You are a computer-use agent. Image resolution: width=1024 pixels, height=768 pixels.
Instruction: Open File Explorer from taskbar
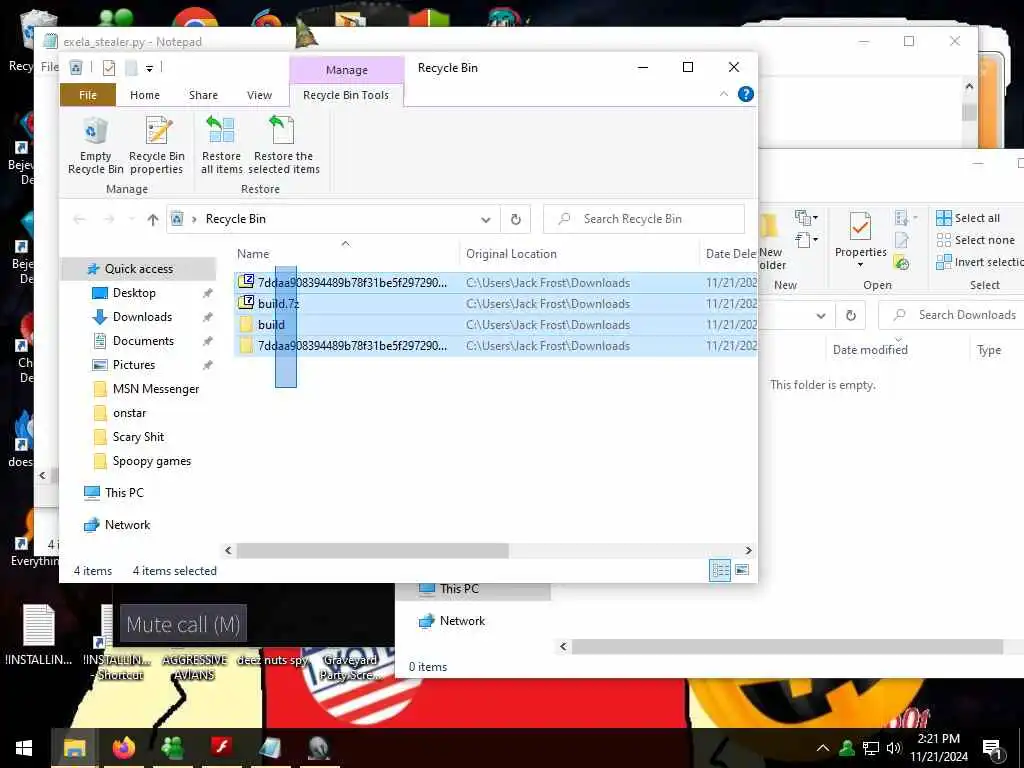click(74, 748)
